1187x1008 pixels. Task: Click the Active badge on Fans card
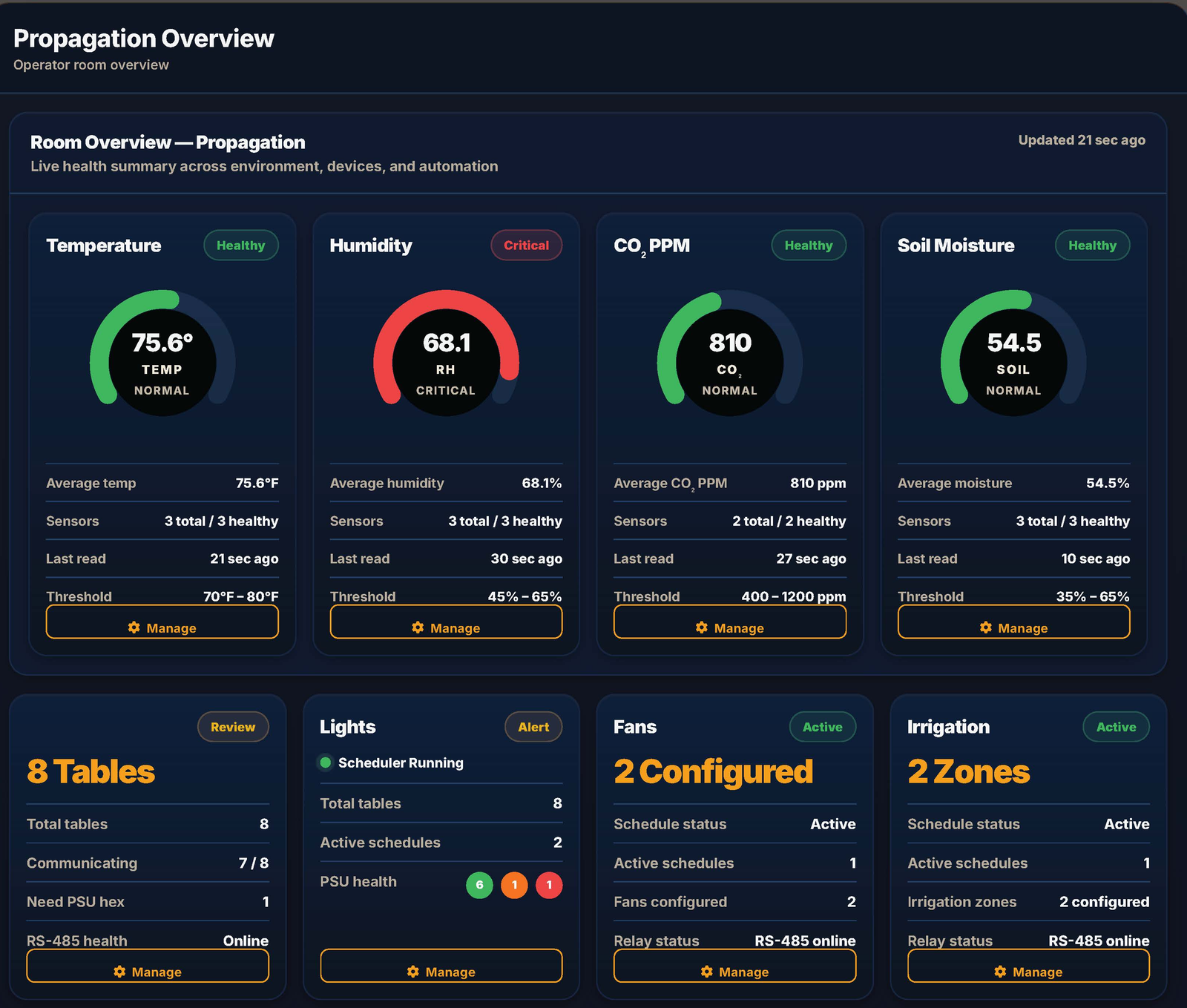pyautogui.click(x=823, y=727)
